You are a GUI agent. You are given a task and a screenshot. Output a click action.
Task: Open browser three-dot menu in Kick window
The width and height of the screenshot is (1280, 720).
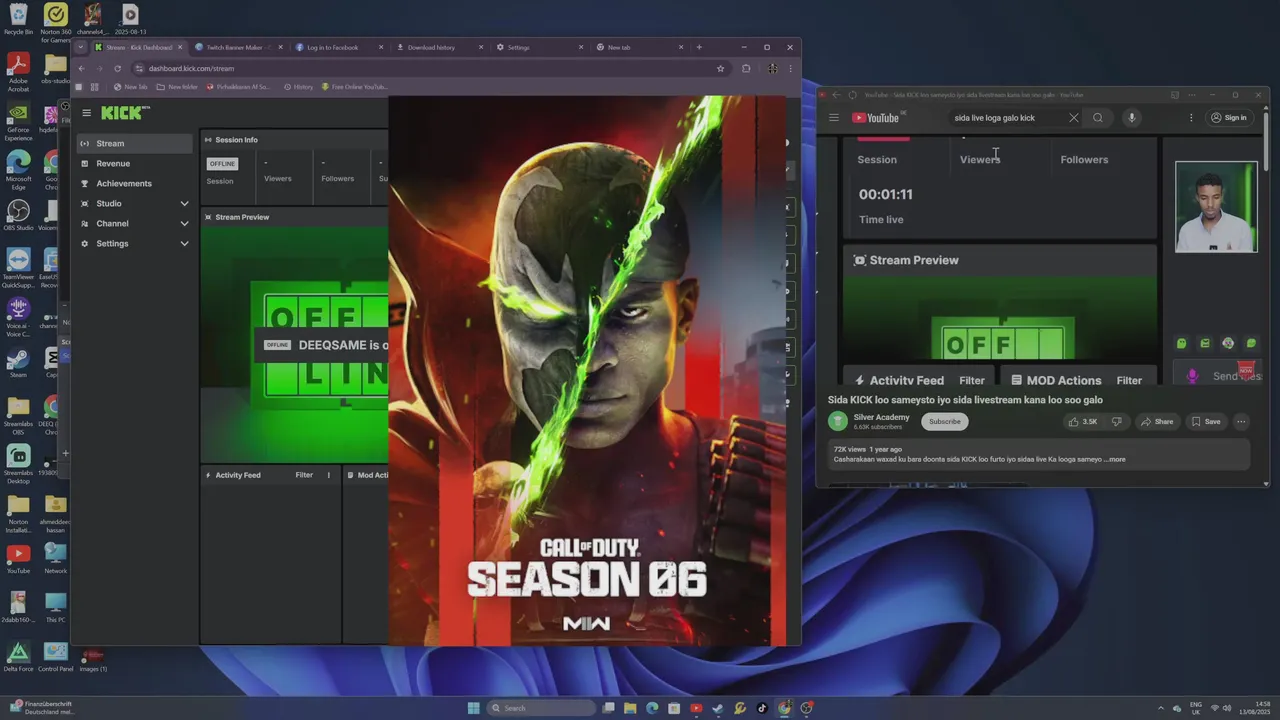coord(790,68)
